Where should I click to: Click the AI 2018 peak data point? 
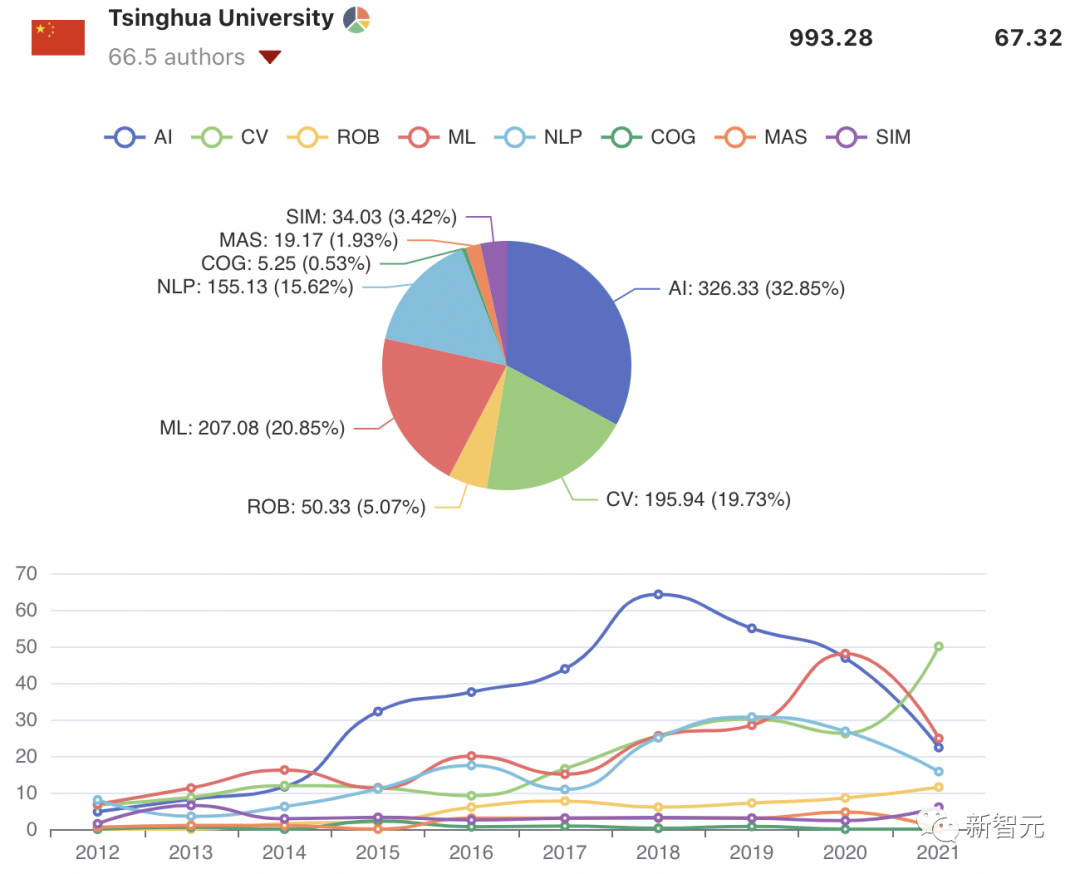click(658, 594)
